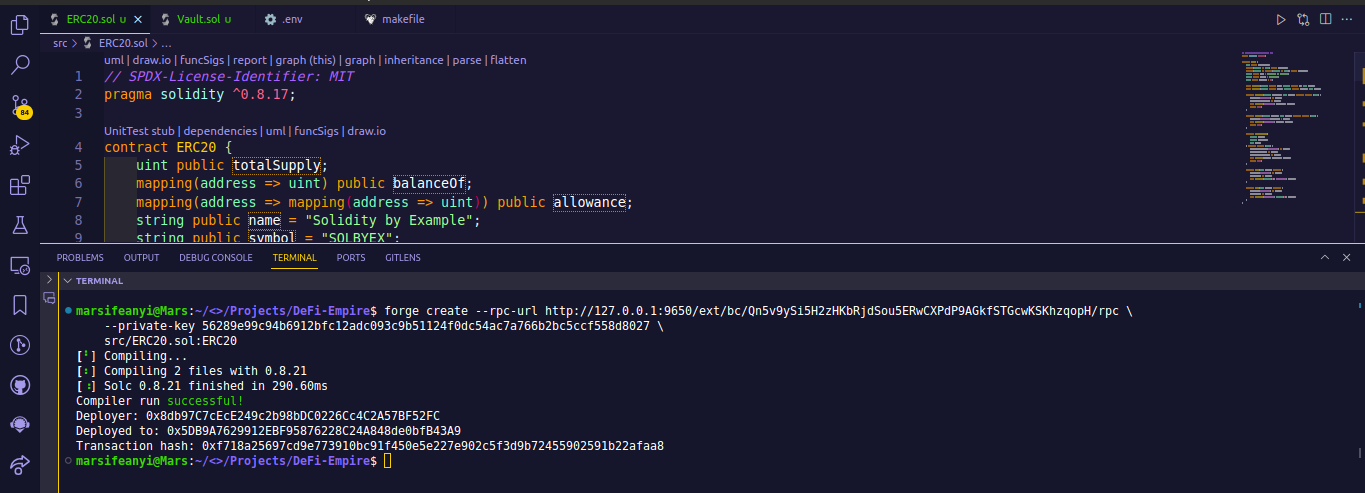Open the Run and Debug view

pos(19,146)
